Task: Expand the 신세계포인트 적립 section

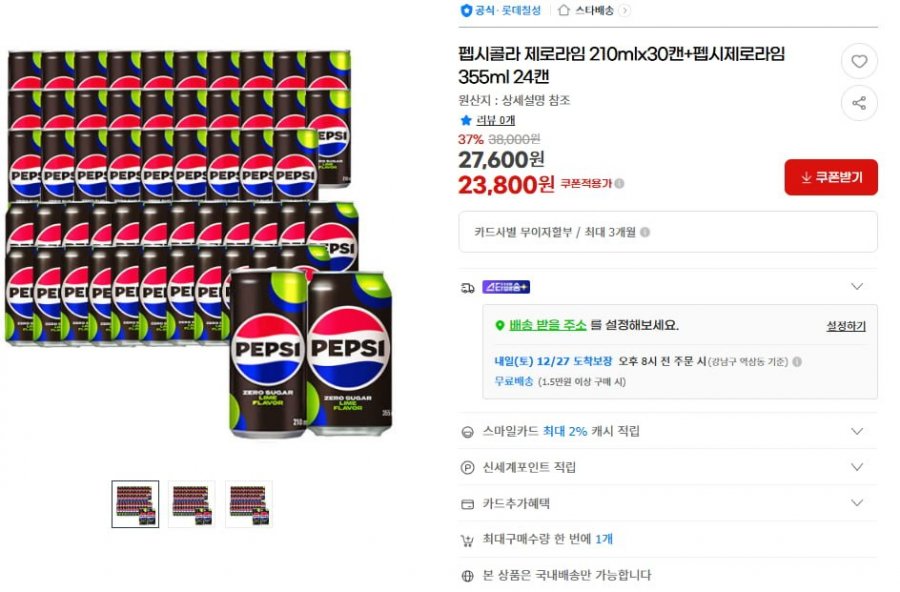Action: coord(857,467)
